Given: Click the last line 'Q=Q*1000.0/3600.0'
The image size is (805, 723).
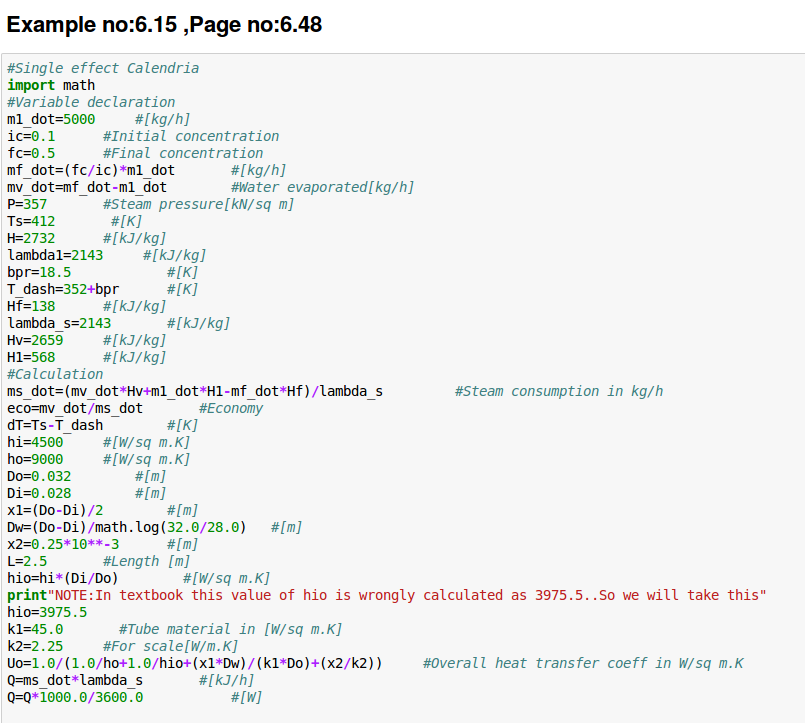Looking at the screenshot, I should click(75, 697).
